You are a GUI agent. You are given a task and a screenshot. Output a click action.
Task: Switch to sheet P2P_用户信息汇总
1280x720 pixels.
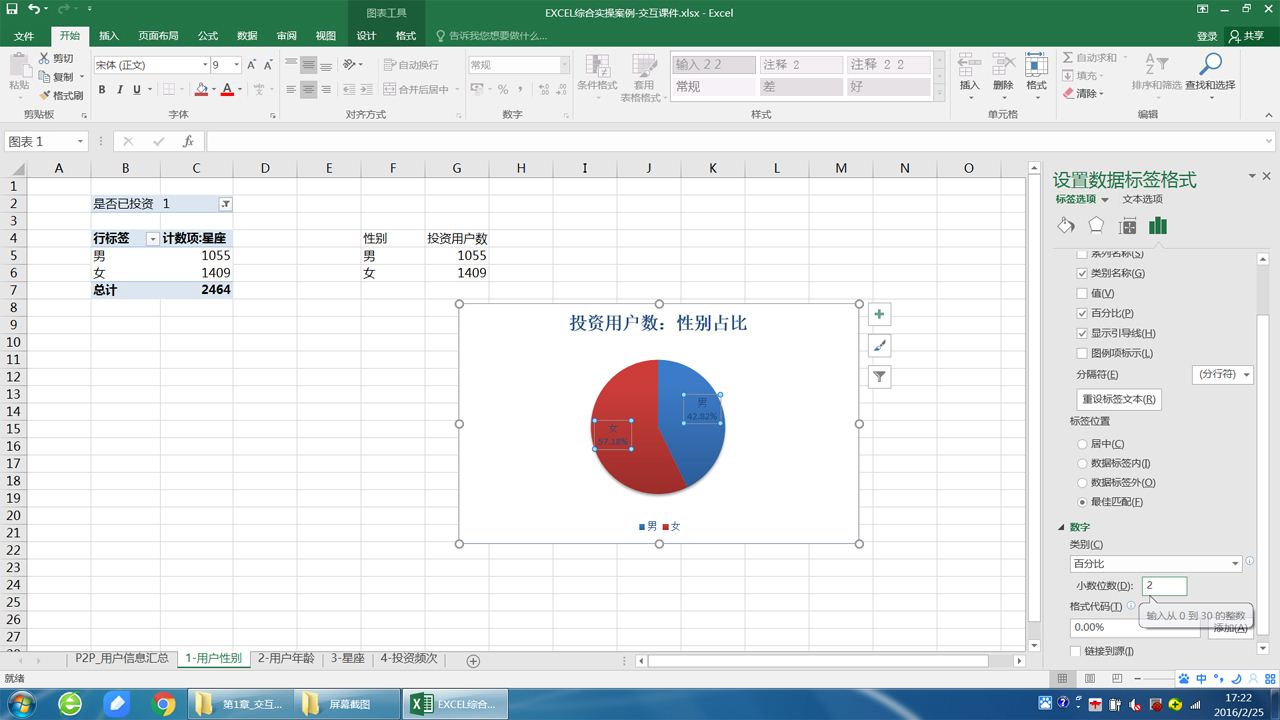(122, 659)
